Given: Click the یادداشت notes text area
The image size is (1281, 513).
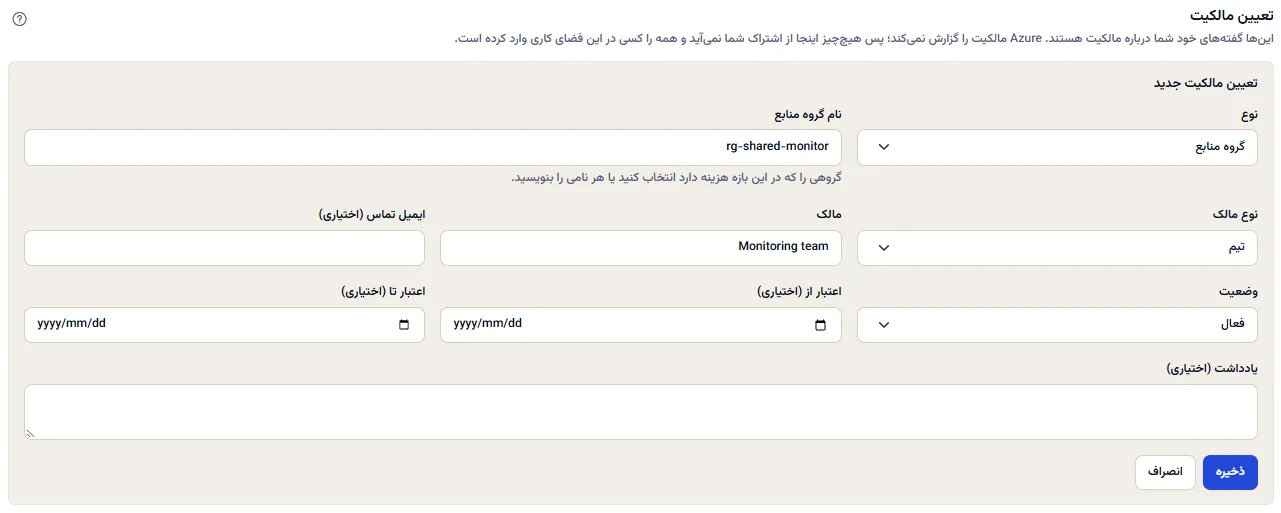Looking at the screenshot, I should [641, 412].
